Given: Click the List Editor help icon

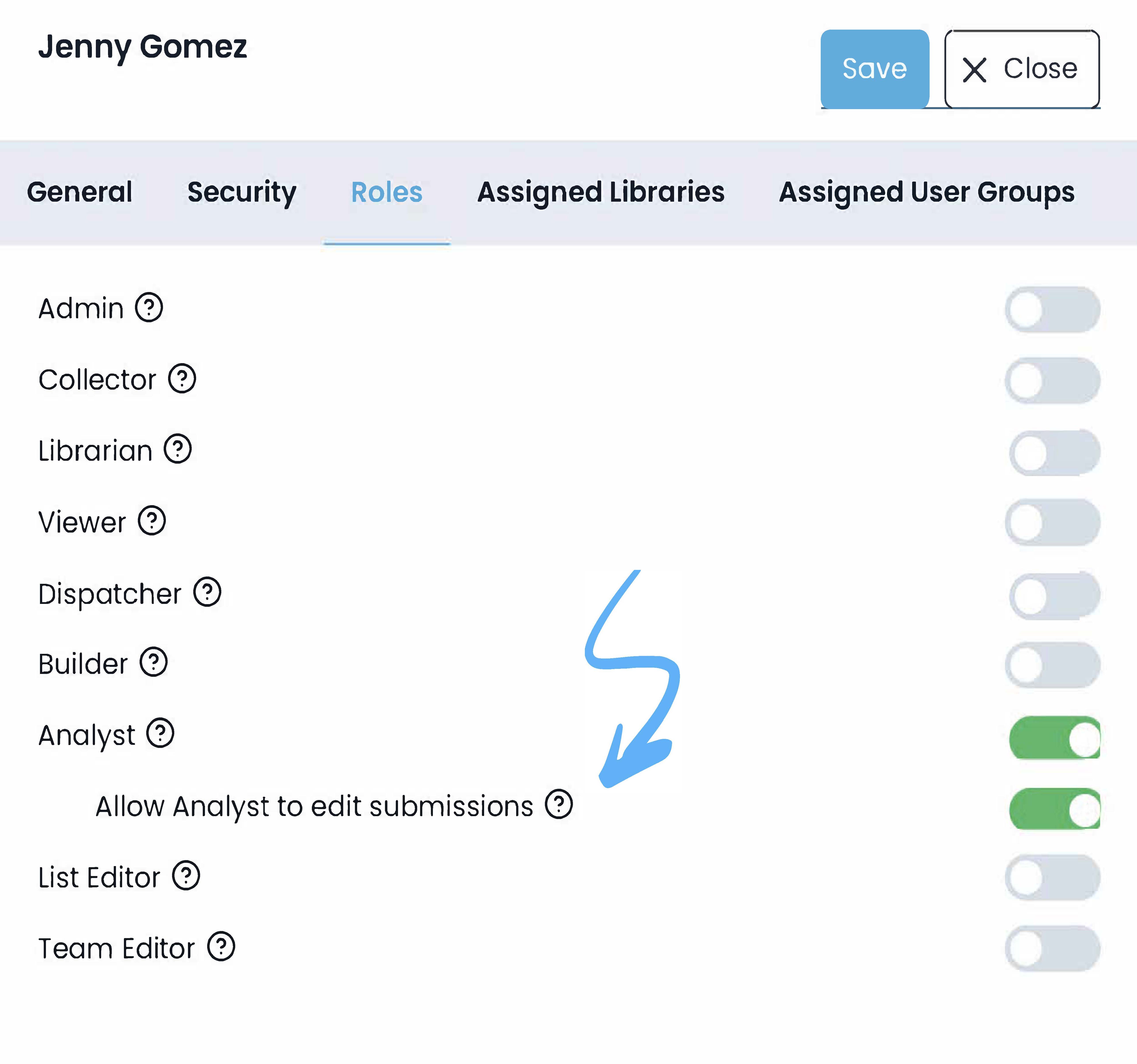Looking at the screenshot, I should pos(186,876).
